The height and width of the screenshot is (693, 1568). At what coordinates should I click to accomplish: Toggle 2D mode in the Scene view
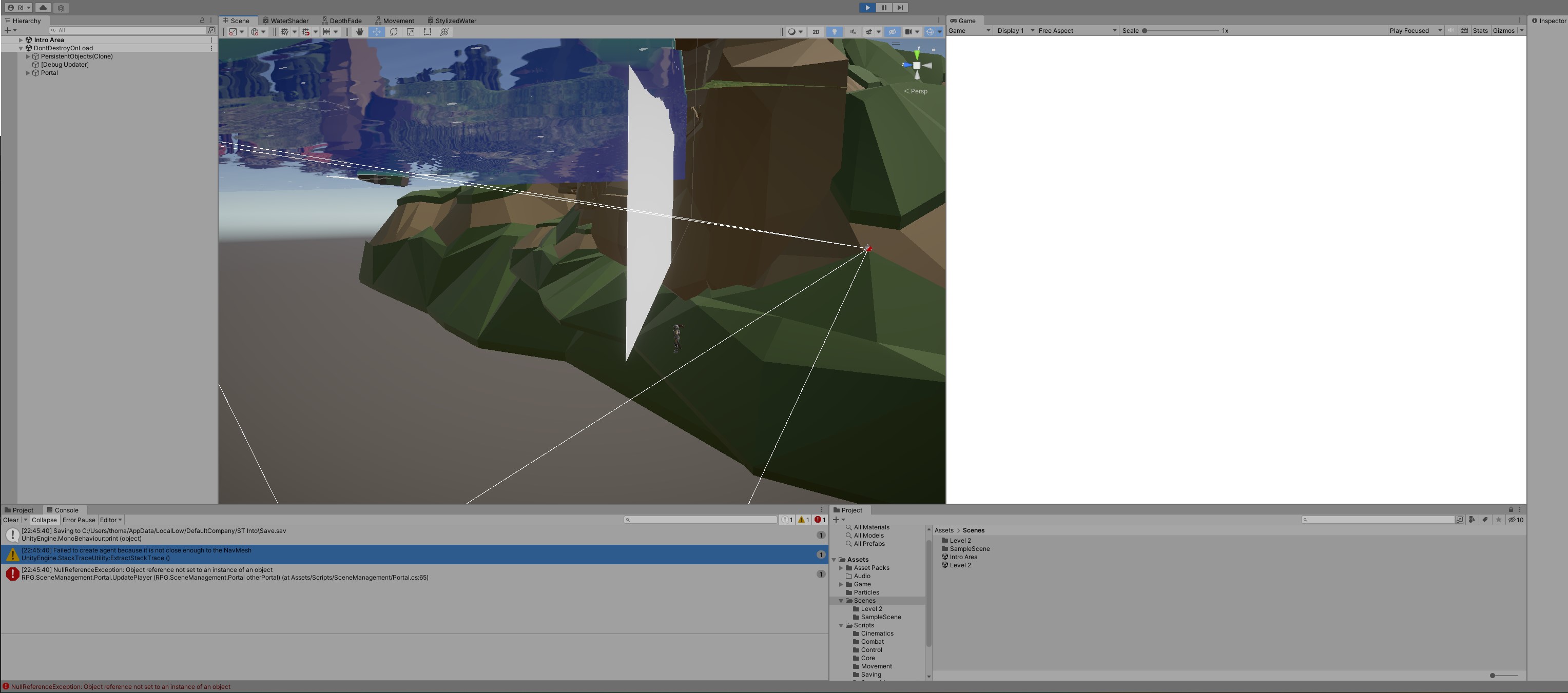pyautogui.click(x=816, y=32)
